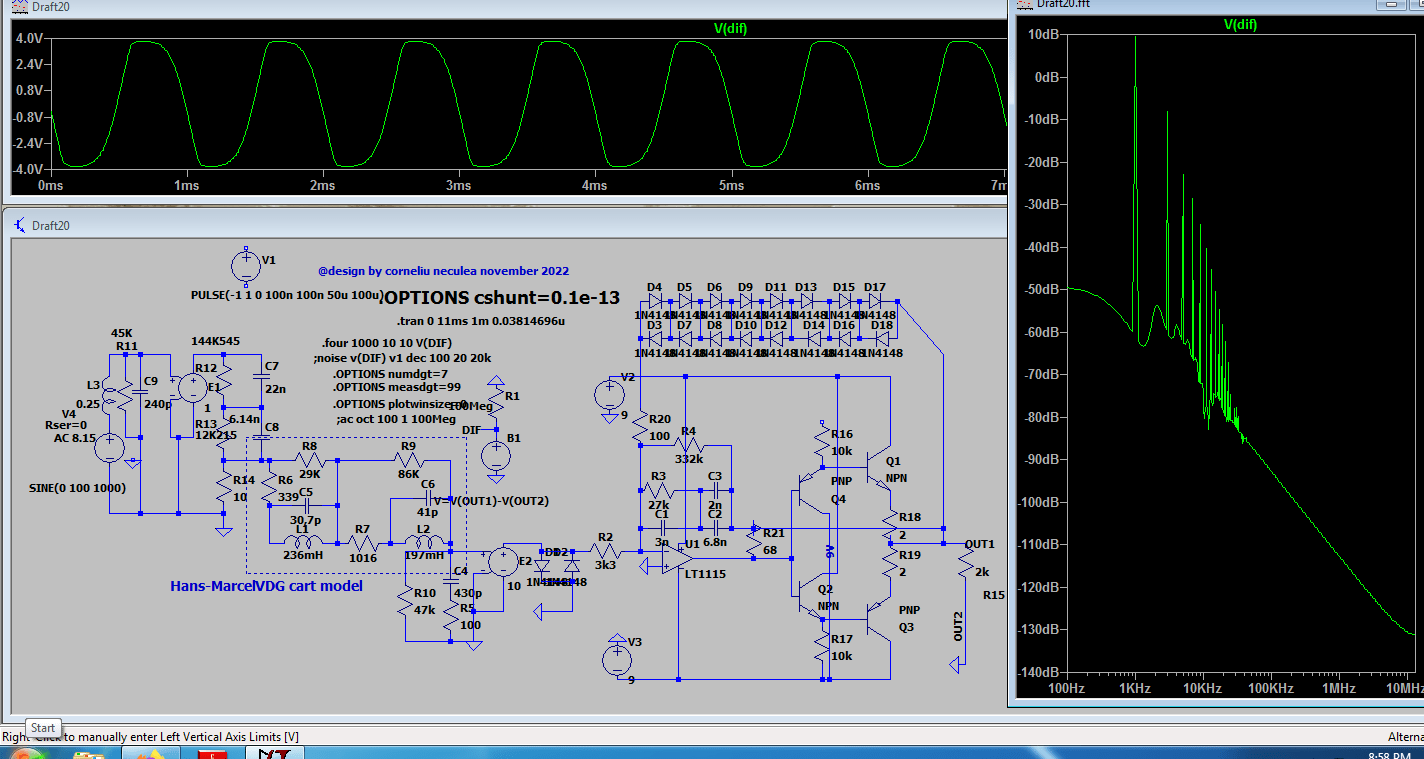Click the DIF net label

tap(472, 430)
